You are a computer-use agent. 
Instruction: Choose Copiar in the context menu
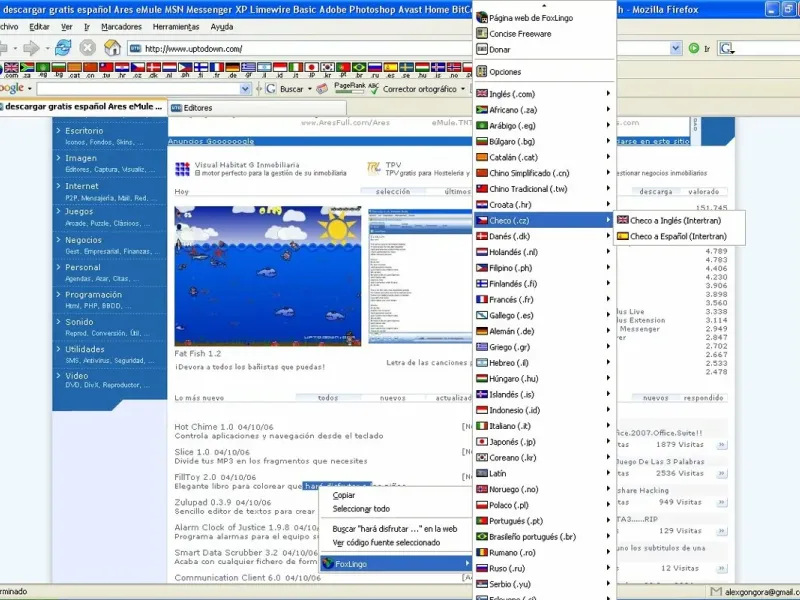coord(344,495)
